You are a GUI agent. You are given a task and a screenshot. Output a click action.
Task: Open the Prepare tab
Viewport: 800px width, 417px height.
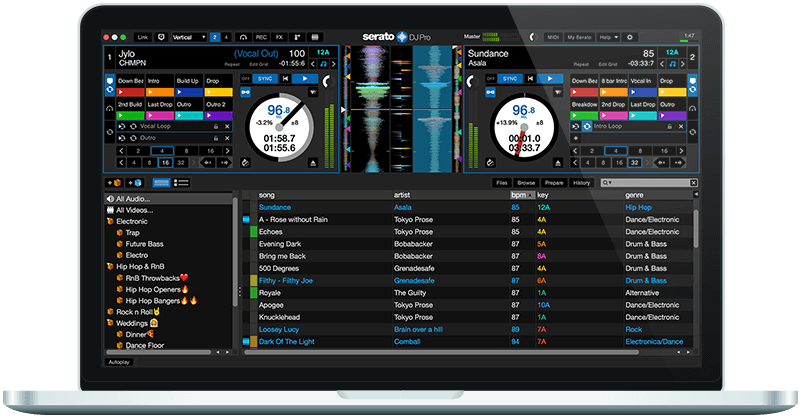pyautogui.click(x=554, y=183)
